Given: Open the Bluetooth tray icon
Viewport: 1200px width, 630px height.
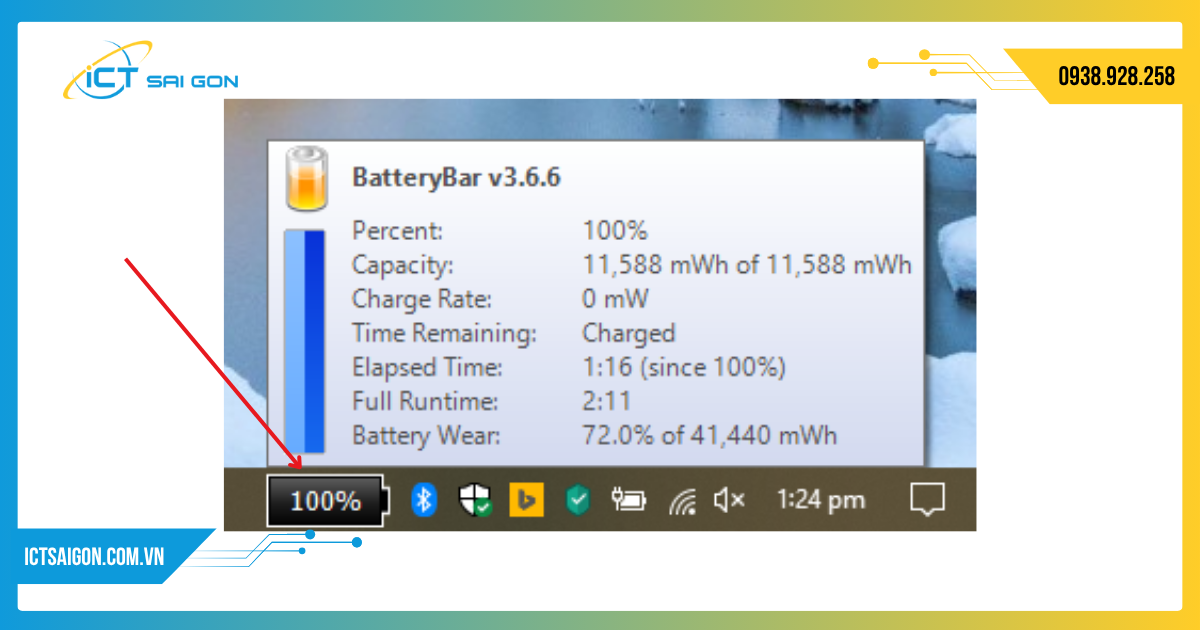Looking at the screenshot, I should click(x=425, y=500).
